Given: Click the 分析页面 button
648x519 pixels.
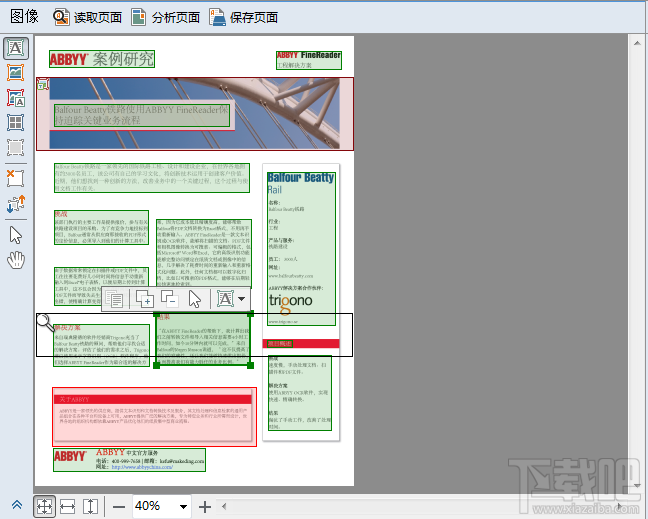Looking at the screenshot, I should coord(166,17).
